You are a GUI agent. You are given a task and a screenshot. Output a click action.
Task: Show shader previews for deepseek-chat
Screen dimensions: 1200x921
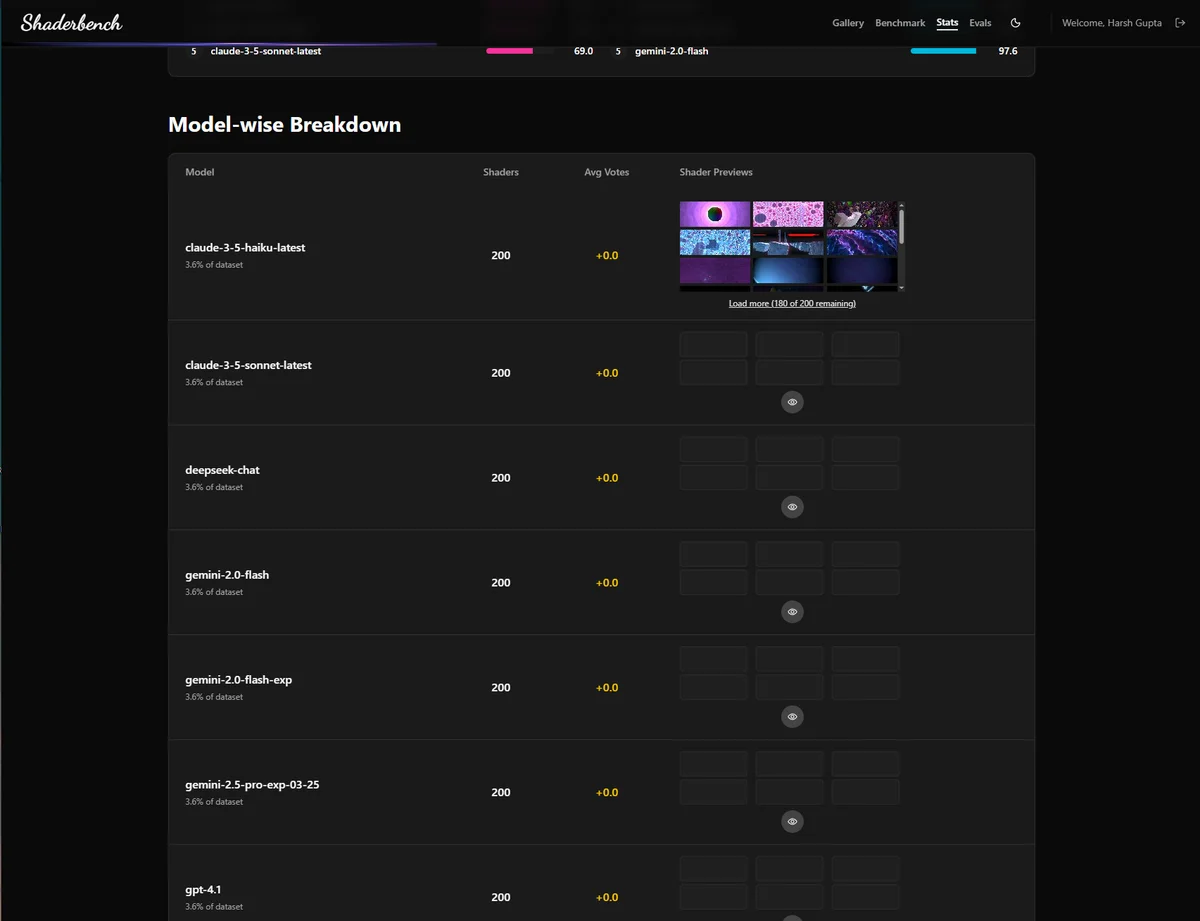(x=791, y=506)
